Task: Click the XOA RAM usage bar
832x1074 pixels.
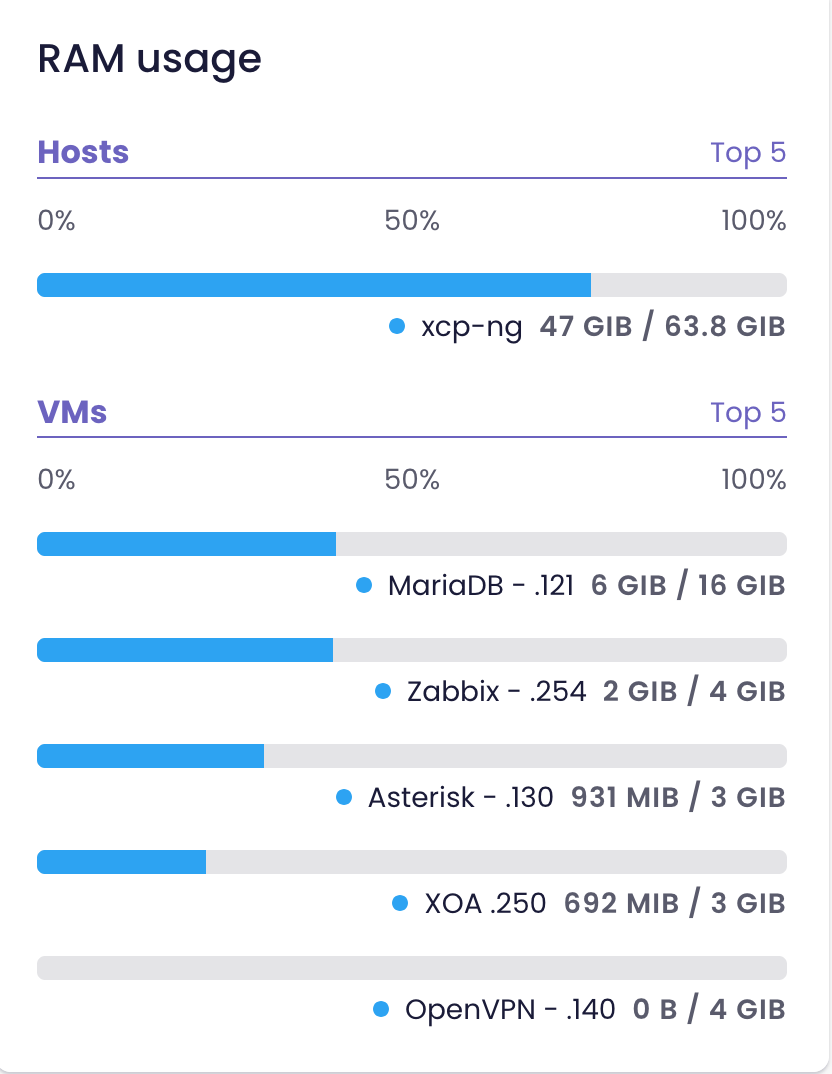Action: tap(412, 862)
